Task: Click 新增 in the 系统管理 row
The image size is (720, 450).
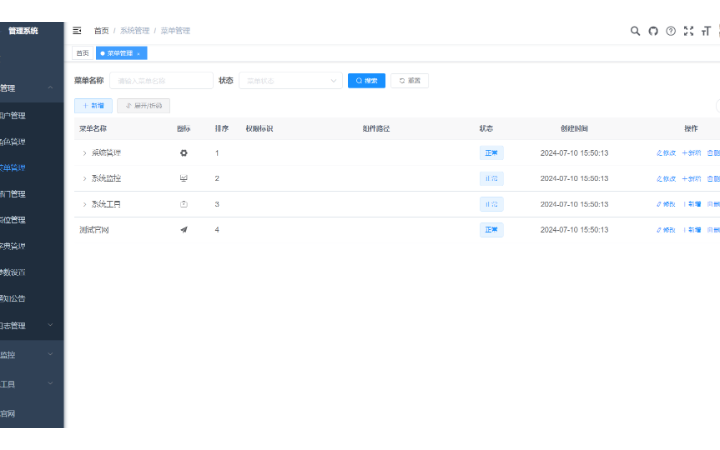Action: [692, 153]
